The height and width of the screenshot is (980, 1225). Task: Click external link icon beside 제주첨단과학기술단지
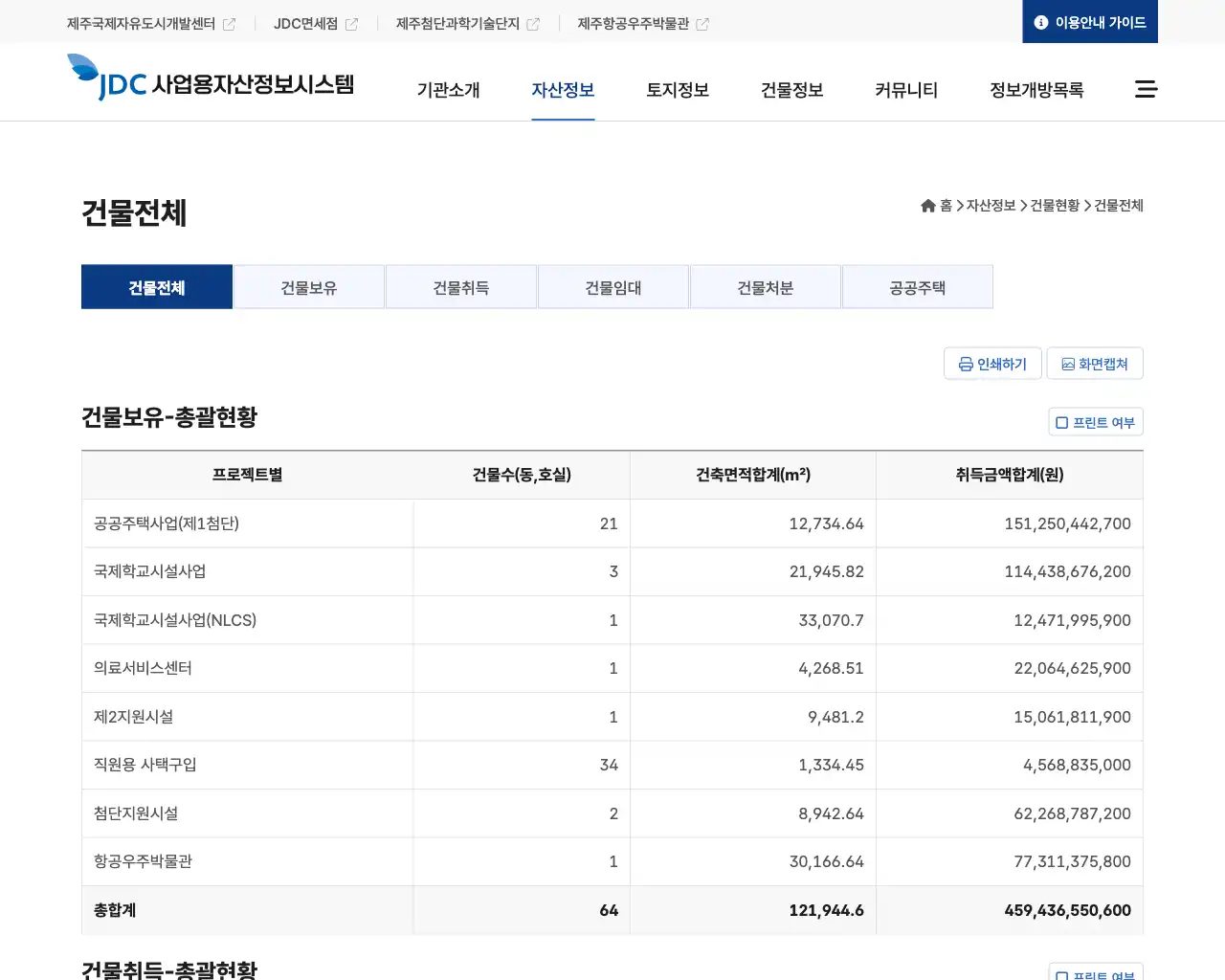click(533, 24)
